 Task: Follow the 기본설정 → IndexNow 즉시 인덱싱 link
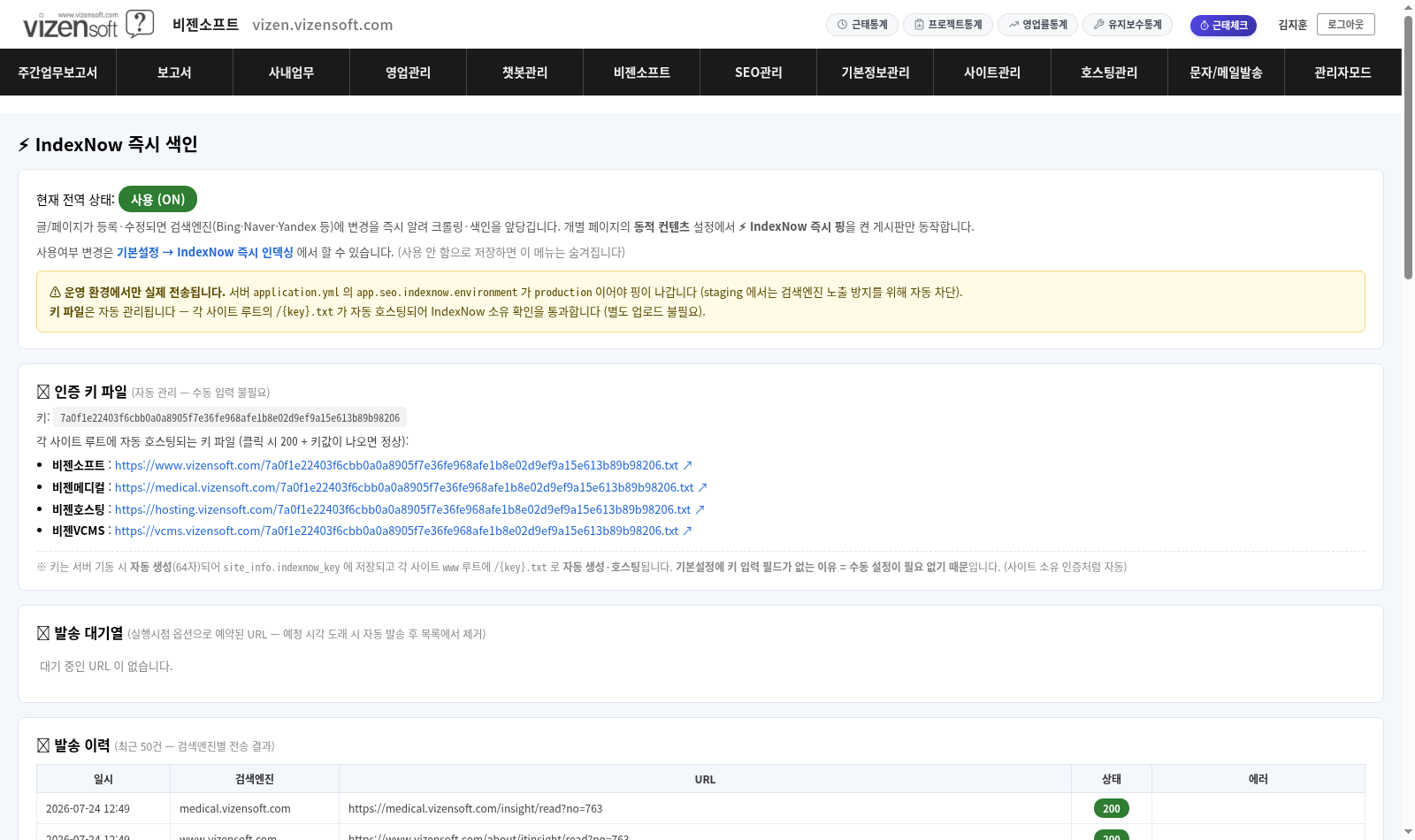204,252
